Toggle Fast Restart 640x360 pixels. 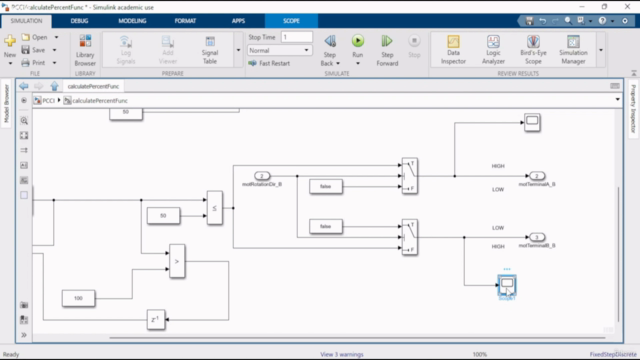(x=269, y=63)
